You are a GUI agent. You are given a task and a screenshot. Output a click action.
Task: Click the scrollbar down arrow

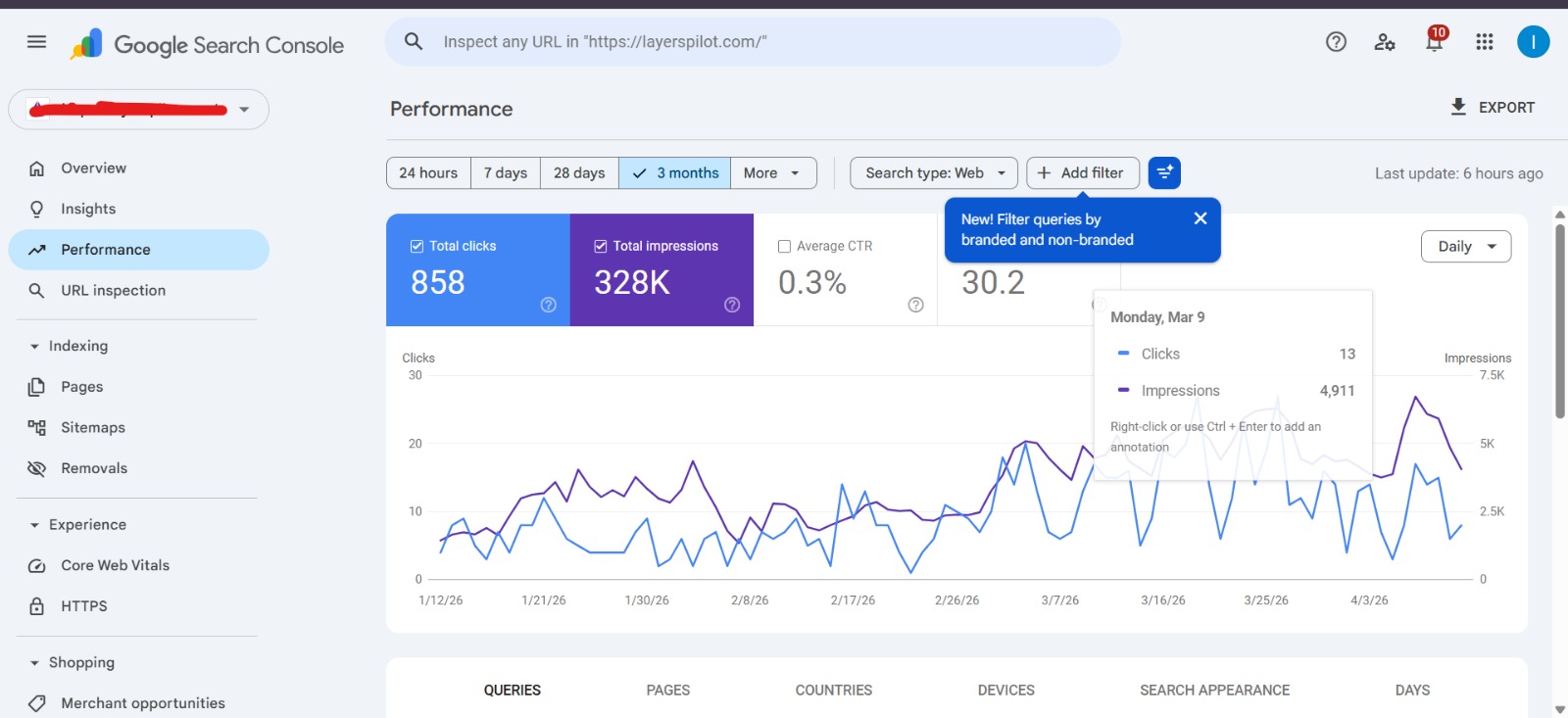[x=1560, y=709]
